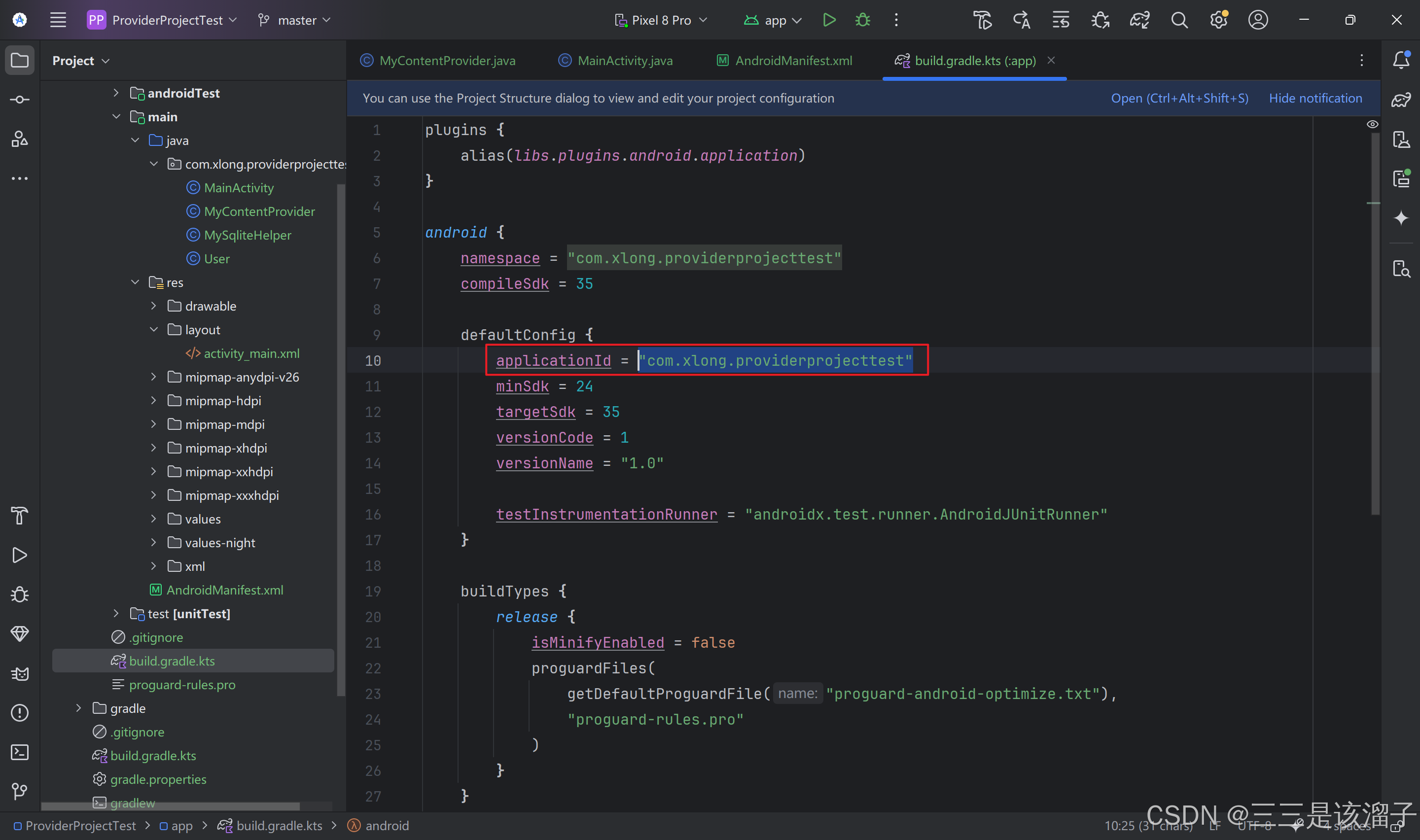
Task: Open editor tabs options menu (vertical dots)
Action: click(1362, 61)
